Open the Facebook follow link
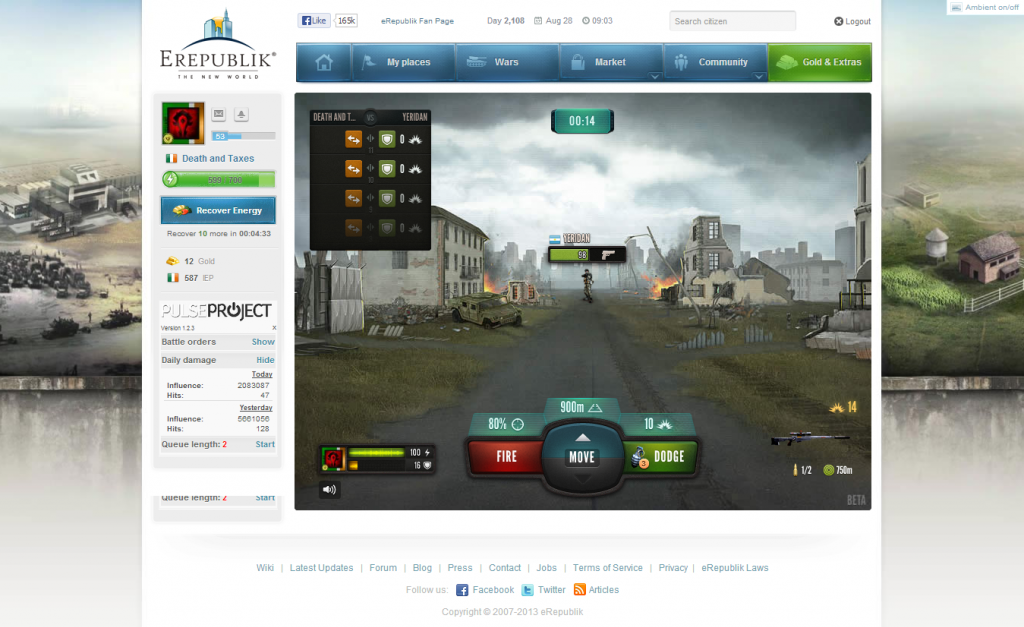The image size is (1024, 627). [x=485, y=590]
